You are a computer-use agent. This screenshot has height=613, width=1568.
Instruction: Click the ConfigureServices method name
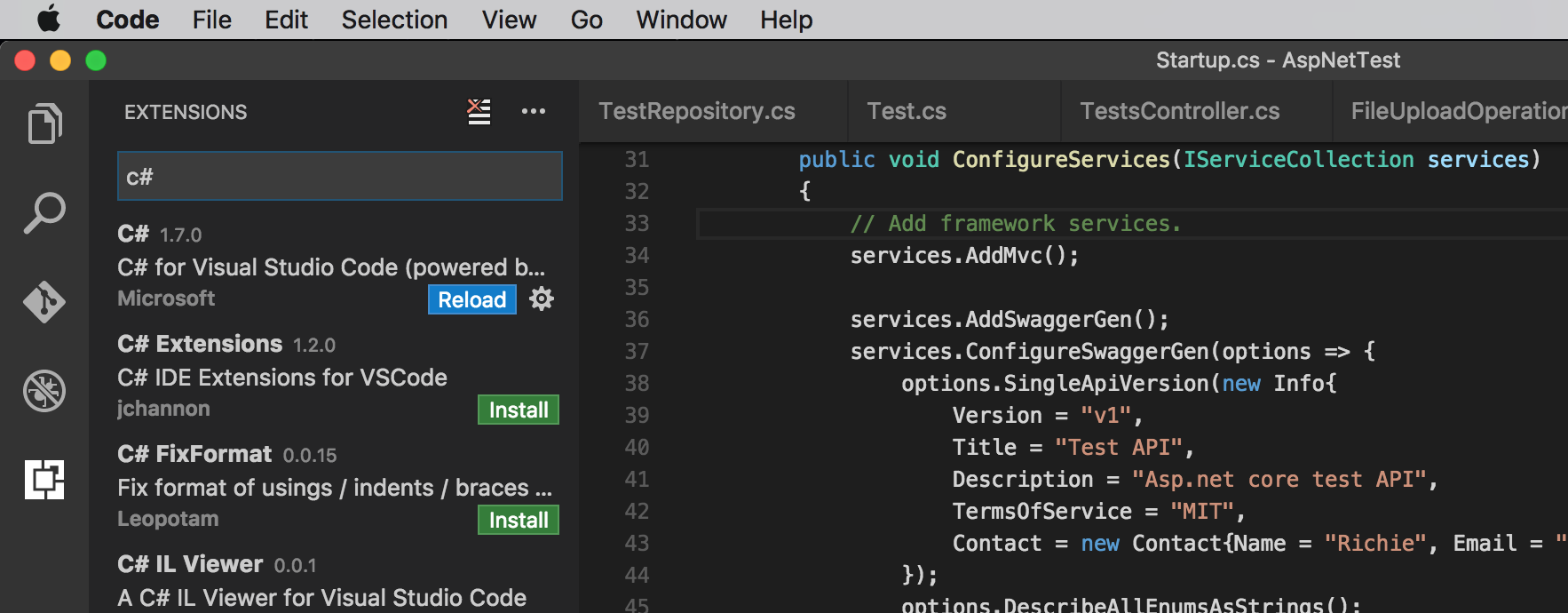(1061, 160)
